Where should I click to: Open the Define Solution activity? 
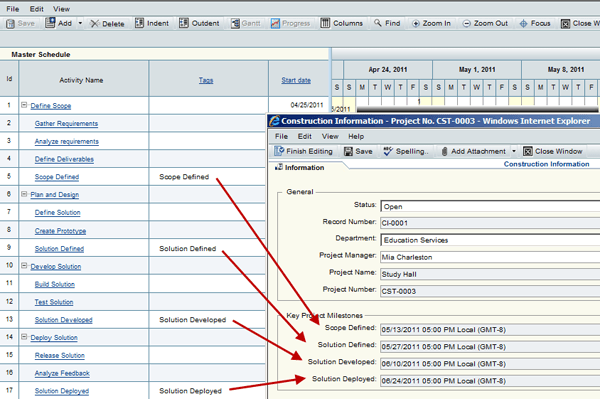point(57,212)
